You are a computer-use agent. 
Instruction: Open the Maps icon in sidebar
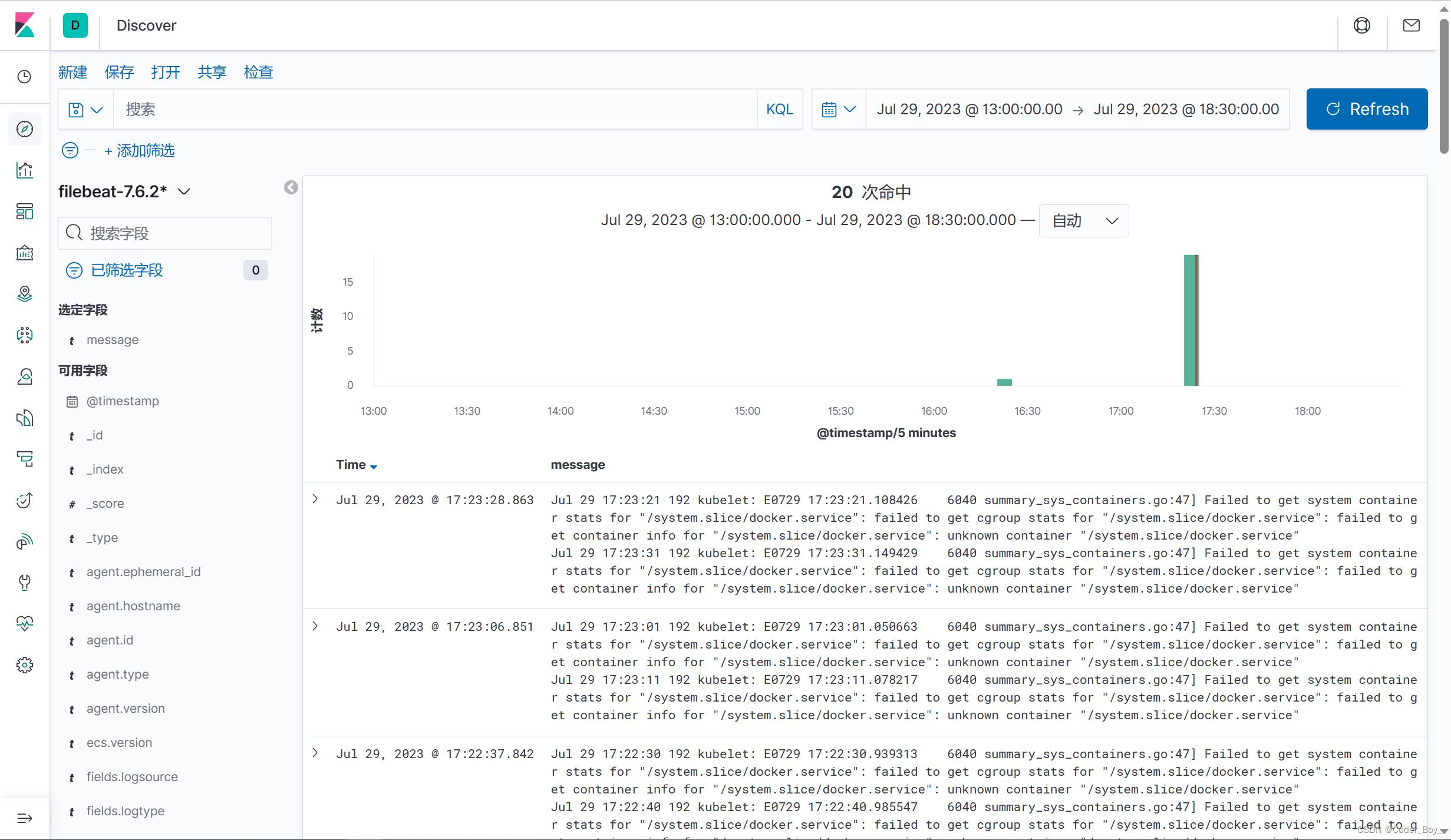point(25,294)
